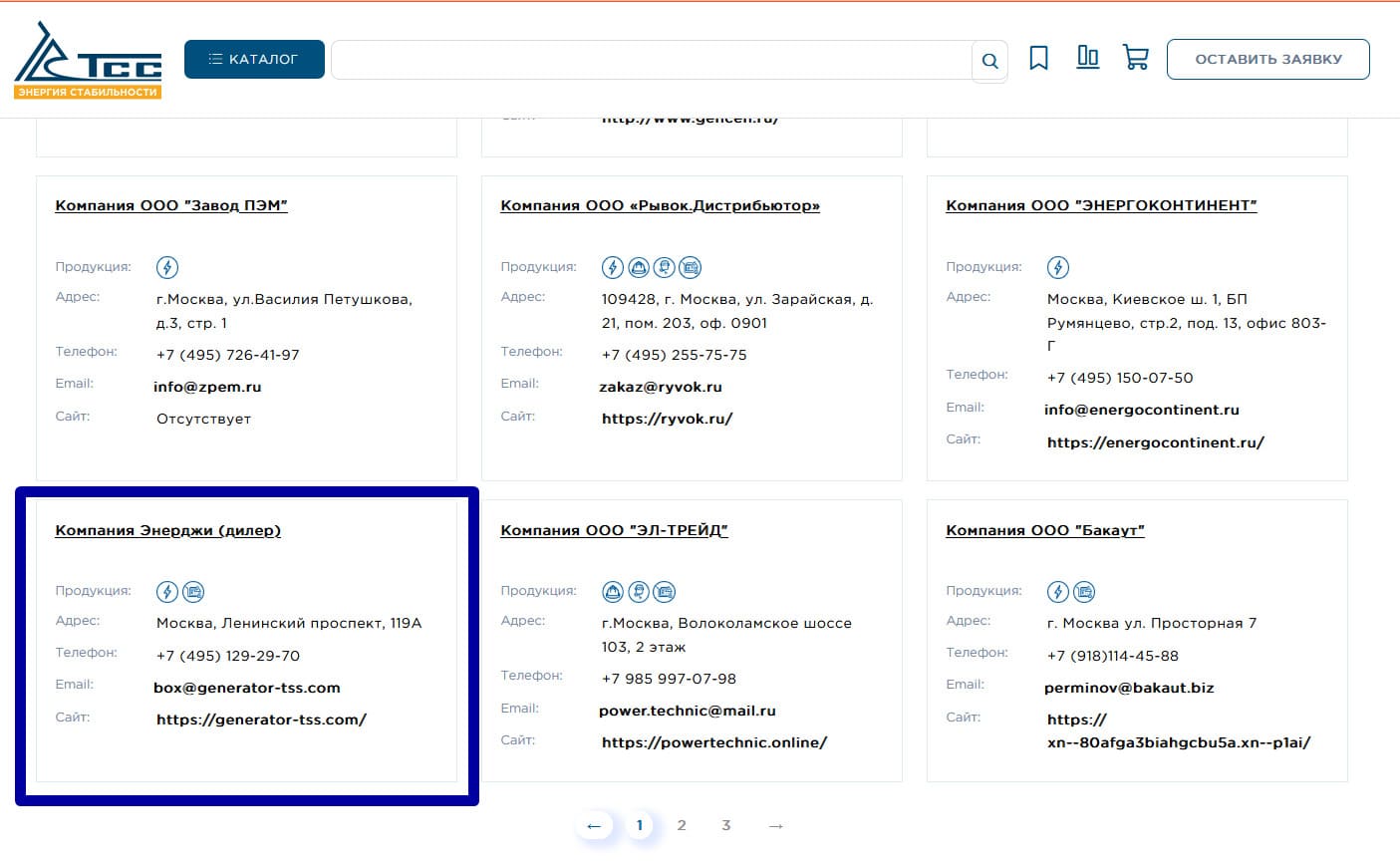The height and width of the screenshot is (864, 1400).
Task: Click the next page arrow
Action: click(x=776, y=825)
